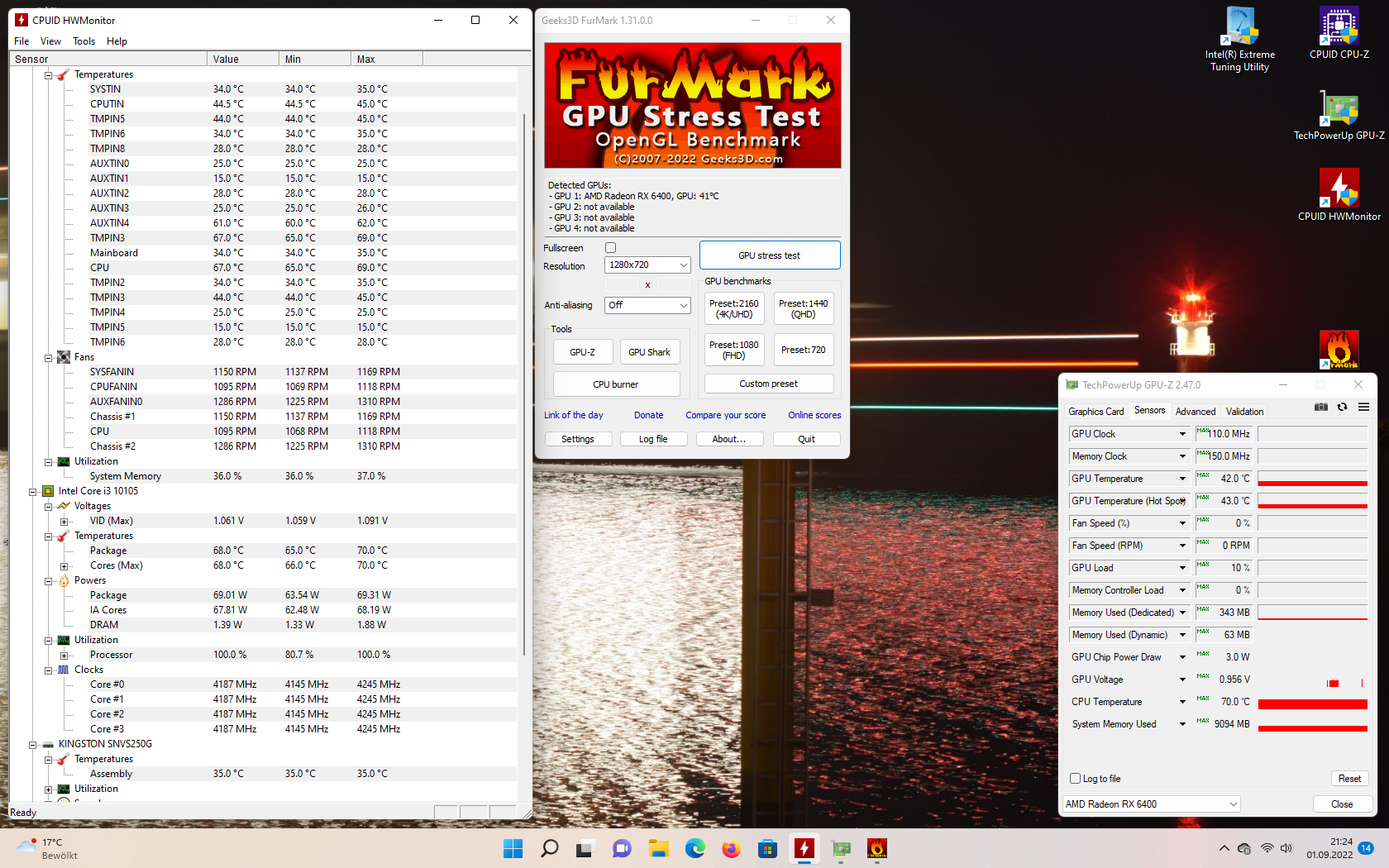Open notification badge showing 14
This screenshot has height=868, width=1389.
pyautogui.click(x=1366, y=848)
